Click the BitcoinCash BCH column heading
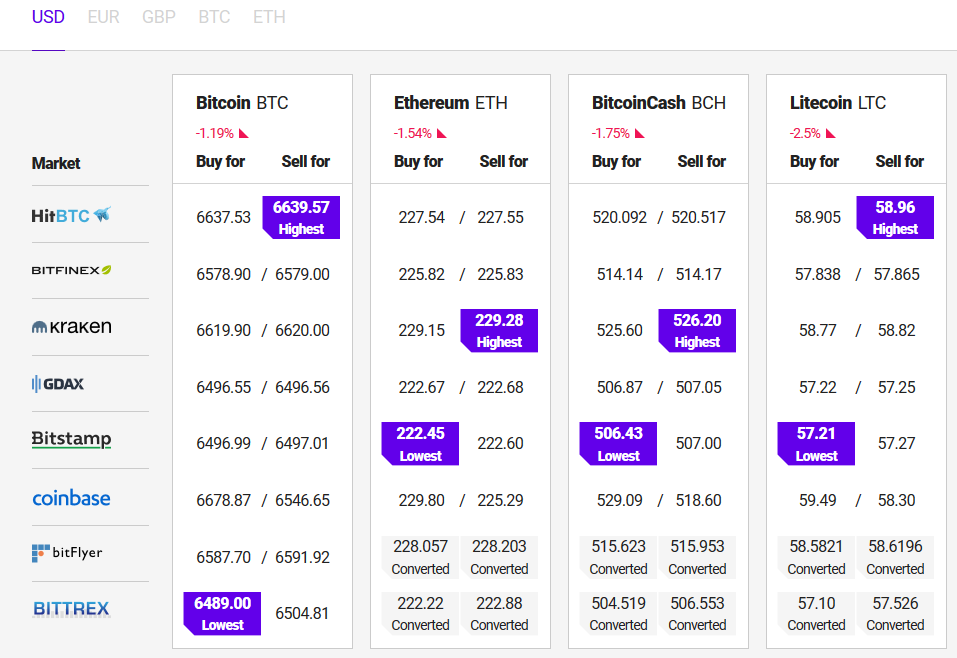 click(659, 103)
